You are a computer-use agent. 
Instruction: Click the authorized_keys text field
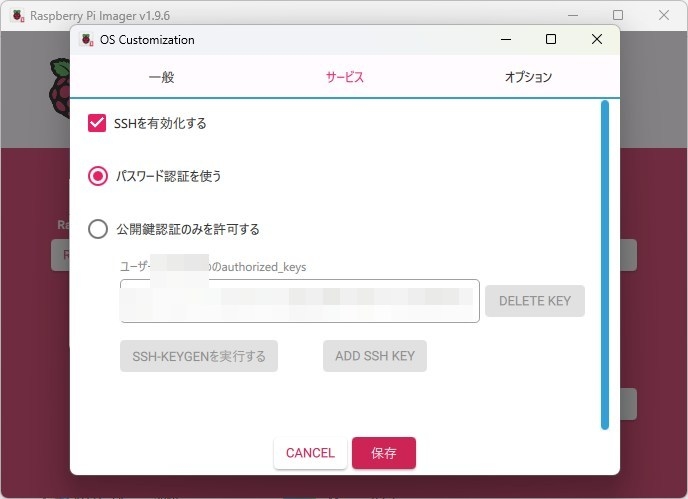[x=300, y=301]
